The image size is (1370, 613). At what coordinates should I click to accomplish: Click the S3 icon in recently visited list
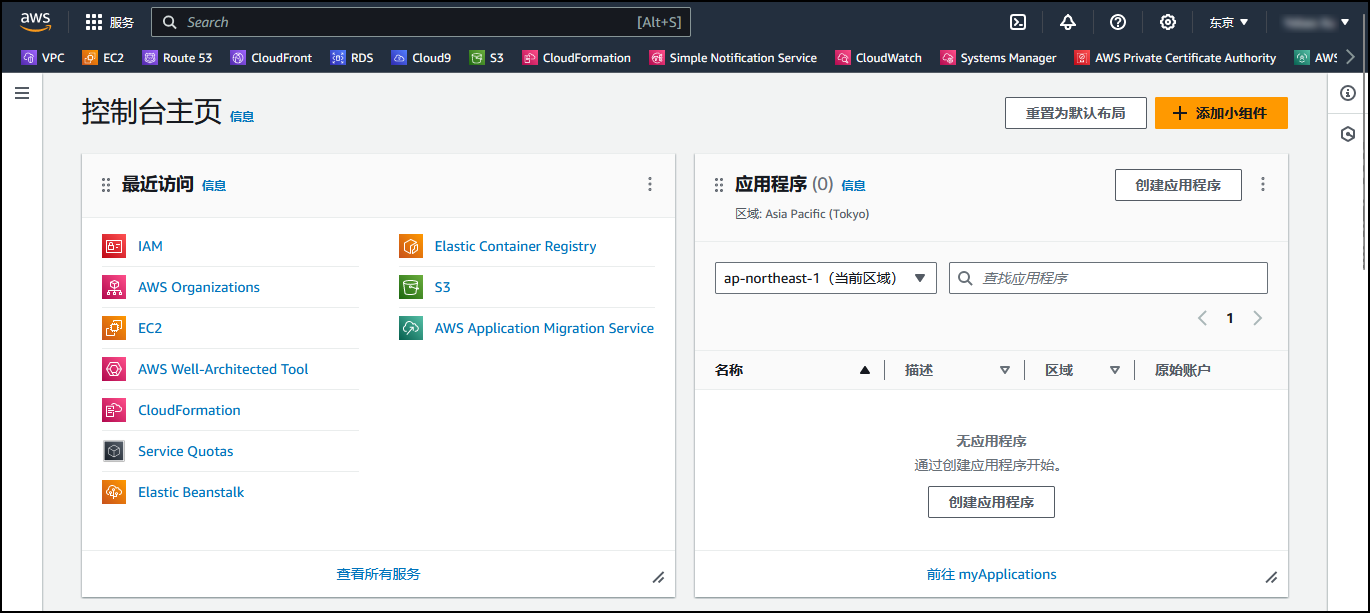[x=411, y=287]
